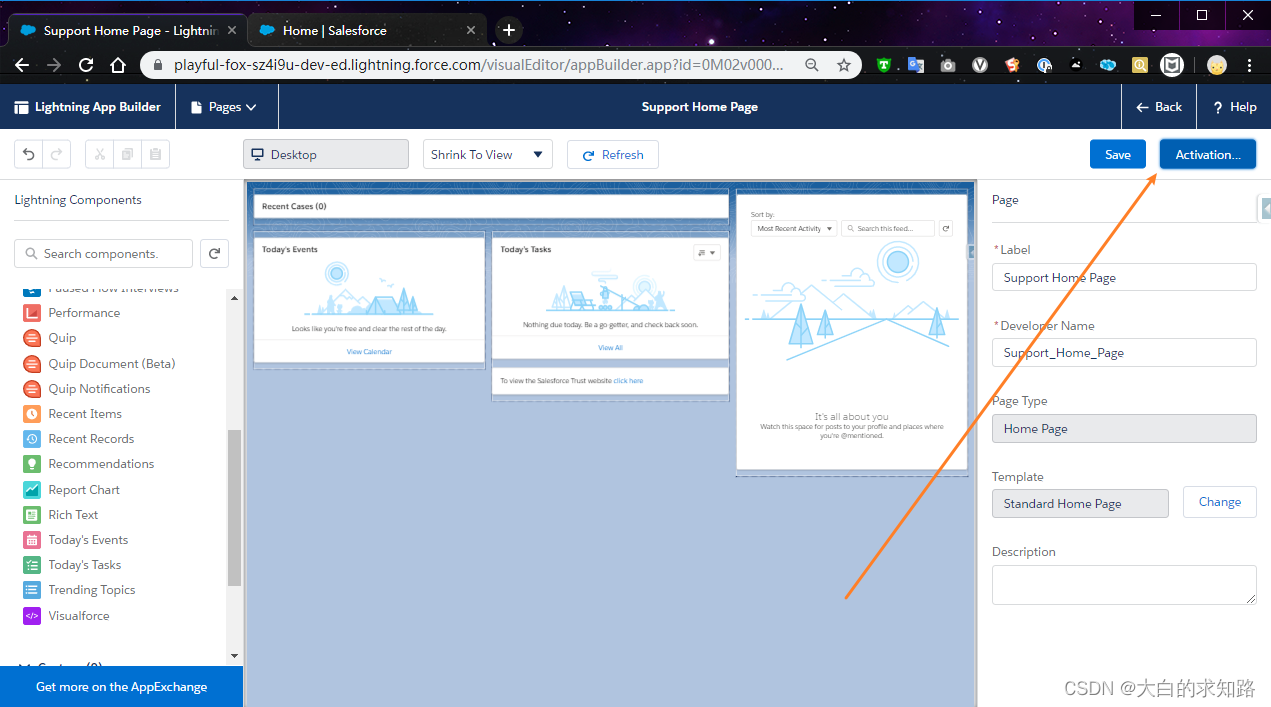The height and width of the screenshot is (707, 1271).
Task: Open Most Recent Activity sort dropdown
Action: (794, 228)
